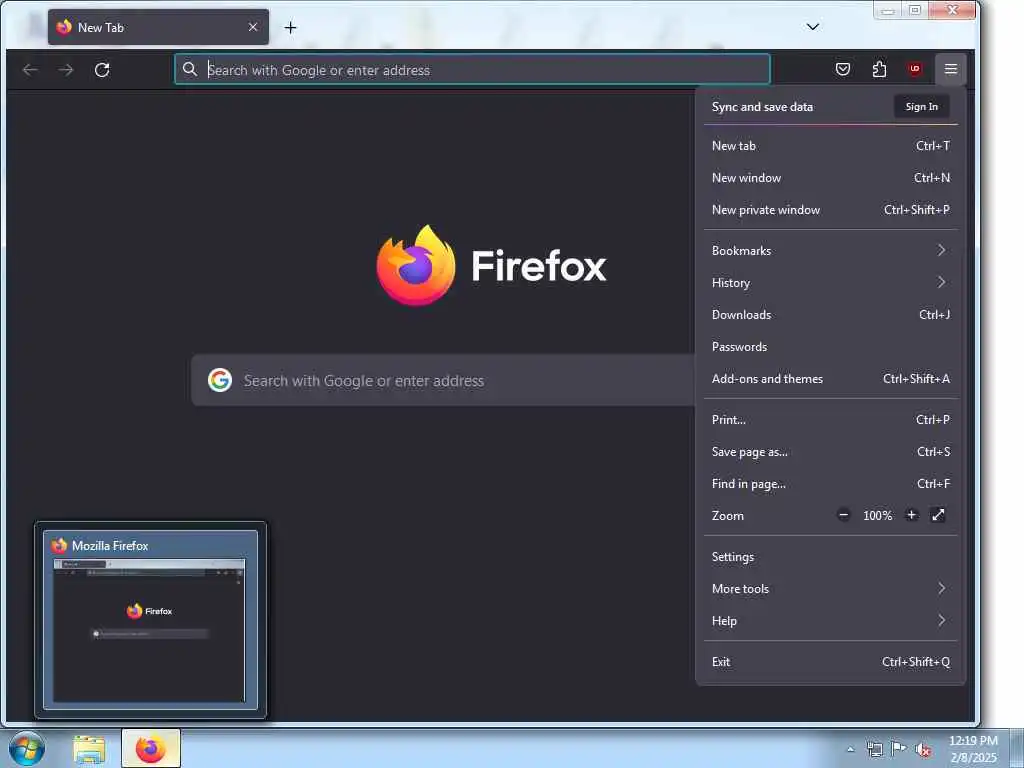
Task: Open Passwords from the menu
Action: point(831,347)
